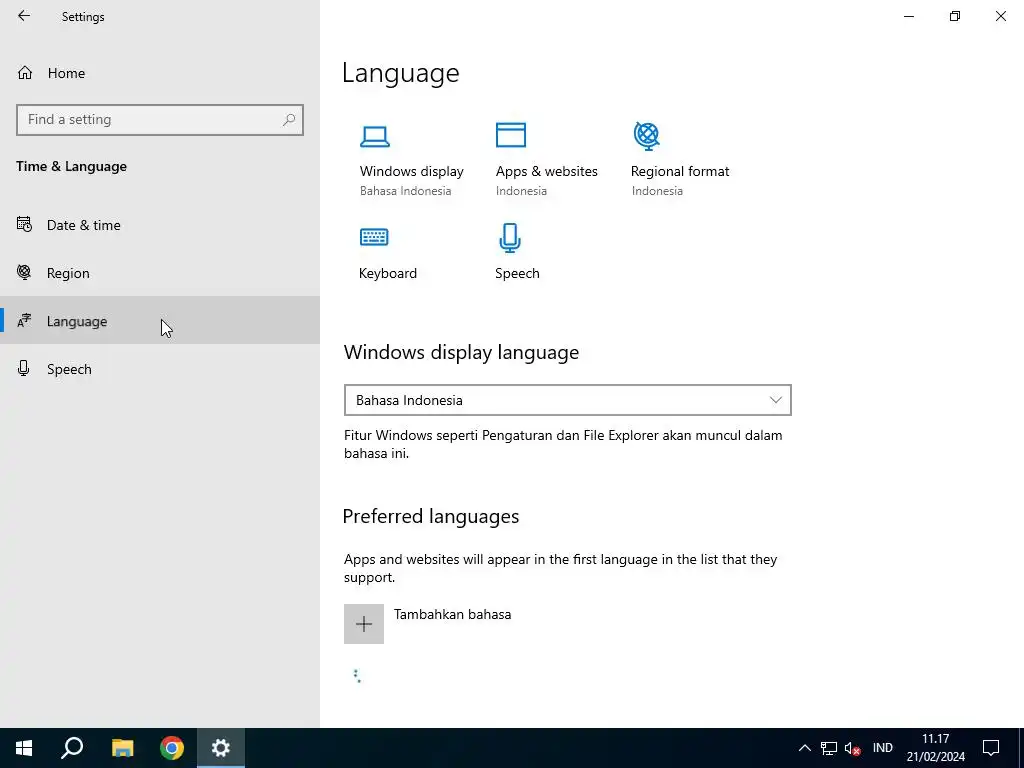Click the Apps & websites window icon
This screenshot has height=768, width=1024.
[511, 135]
